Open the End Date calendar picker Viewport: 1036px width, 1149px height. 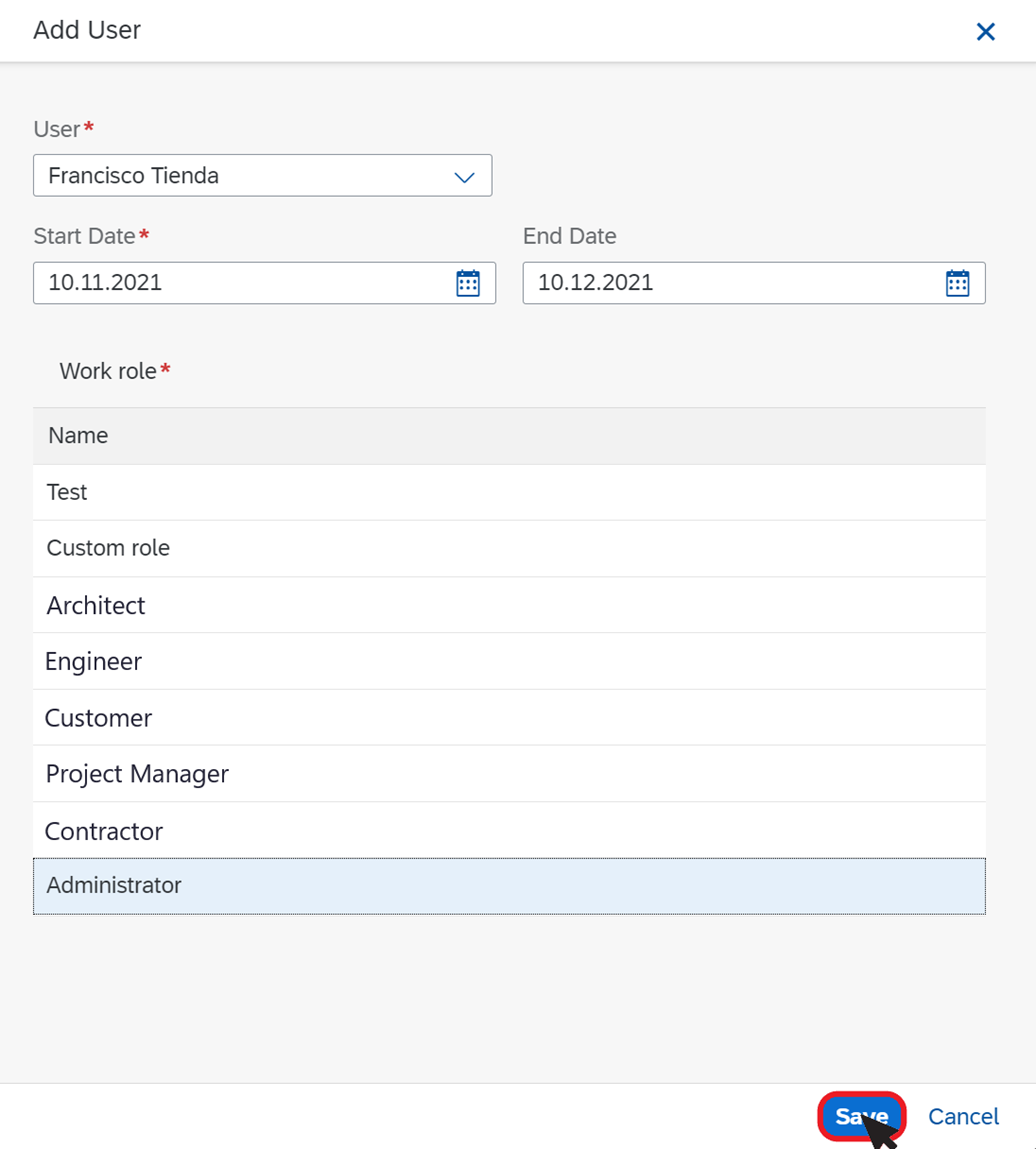[958, 283]
